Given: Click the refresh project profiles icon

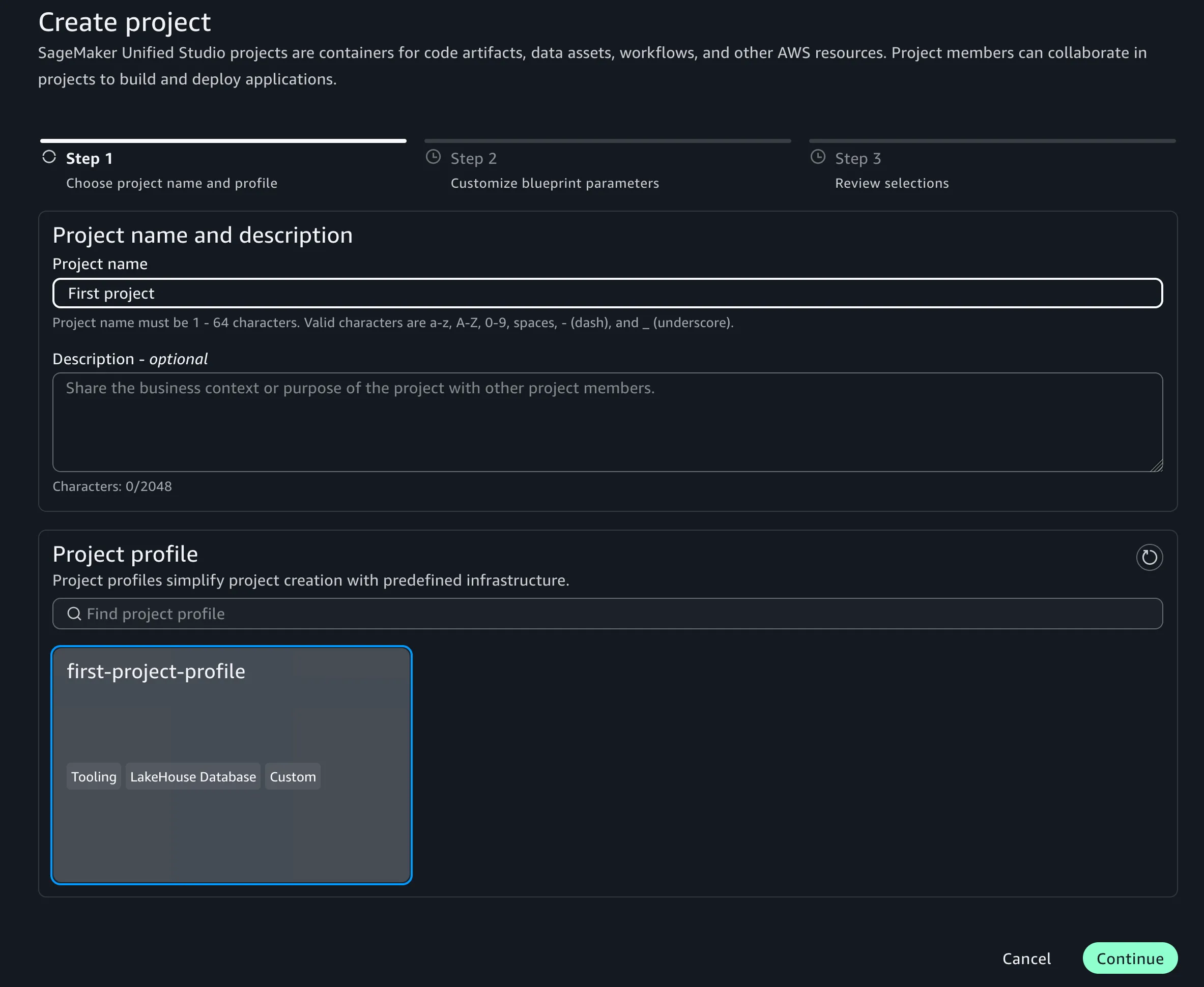Looking at the screenshot, I should [x=1149, y=557].
